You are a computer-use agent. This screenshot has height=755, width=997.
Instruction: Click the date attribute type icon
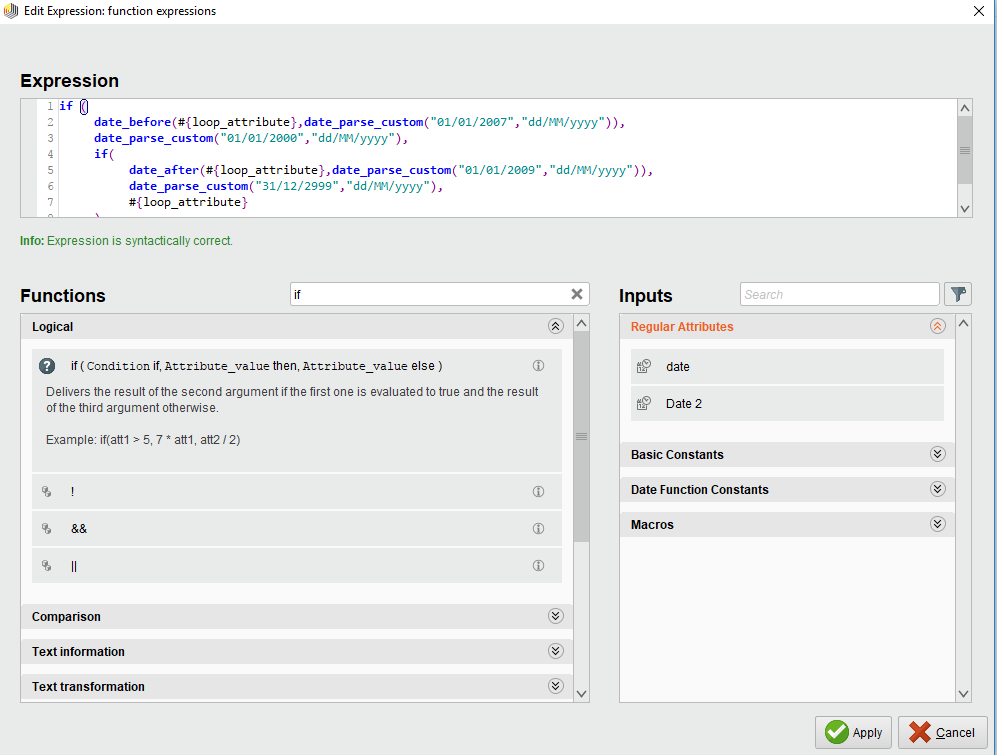pyautogui.click(x=643, y=366)
